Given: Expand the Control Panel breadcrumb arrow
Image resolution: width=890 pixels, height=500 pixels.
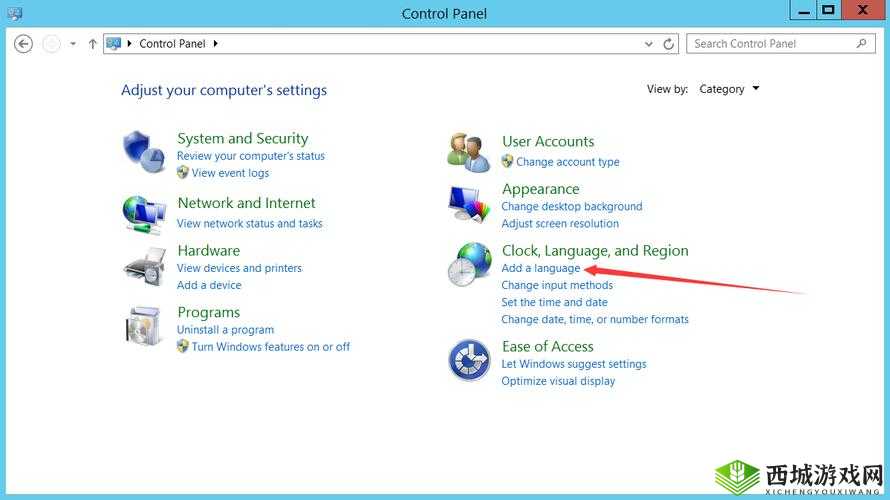Looking at the screenshot, I should click(x=215, y=44).
